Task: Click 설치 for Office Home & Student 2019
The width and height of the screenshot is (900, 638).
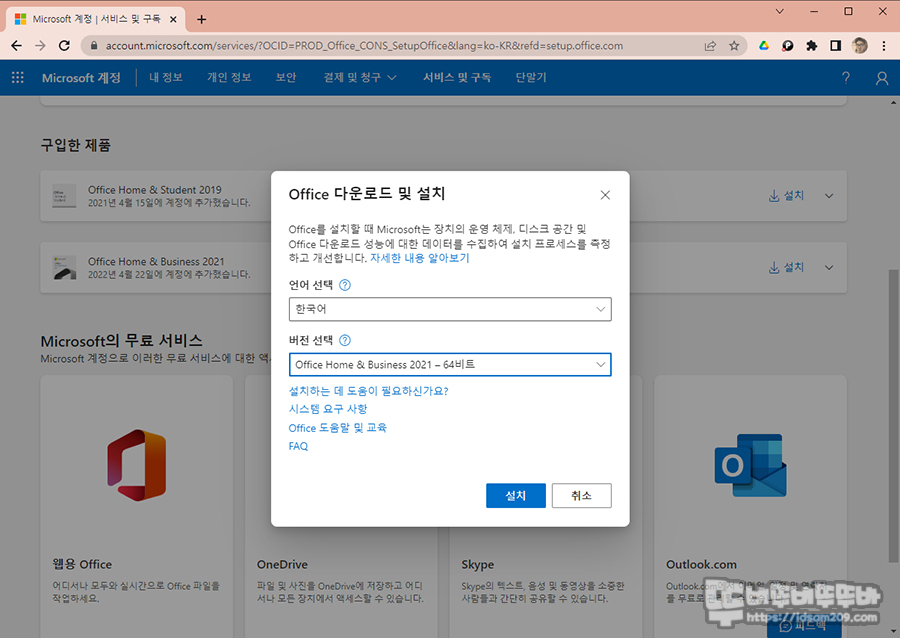Action: pyautogui.click(x=786, y=196)
